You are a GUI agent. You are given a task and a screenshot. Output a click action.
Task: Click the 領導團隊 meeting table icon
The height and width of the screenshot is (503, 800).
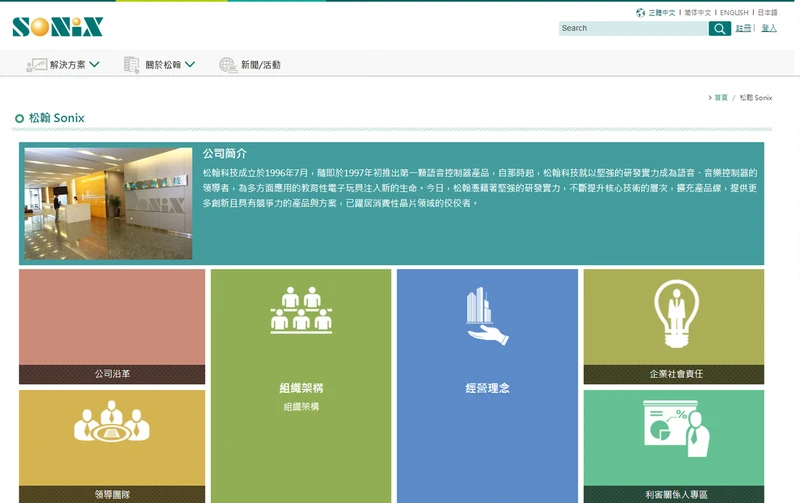click(x=112, y=421)
